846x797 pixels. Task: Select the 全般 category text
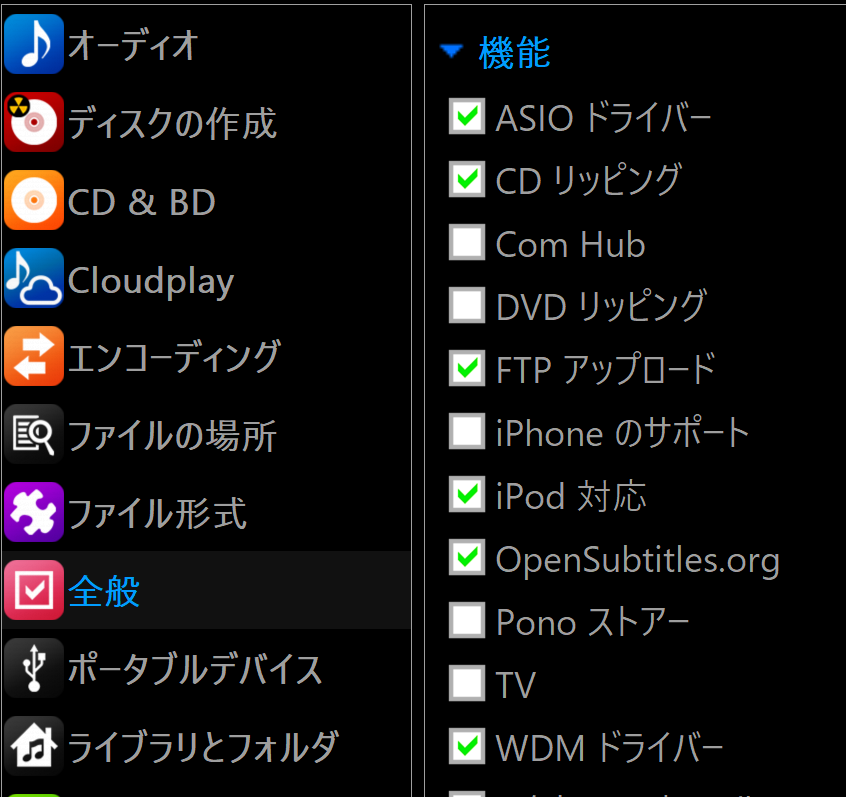[104, 591]
